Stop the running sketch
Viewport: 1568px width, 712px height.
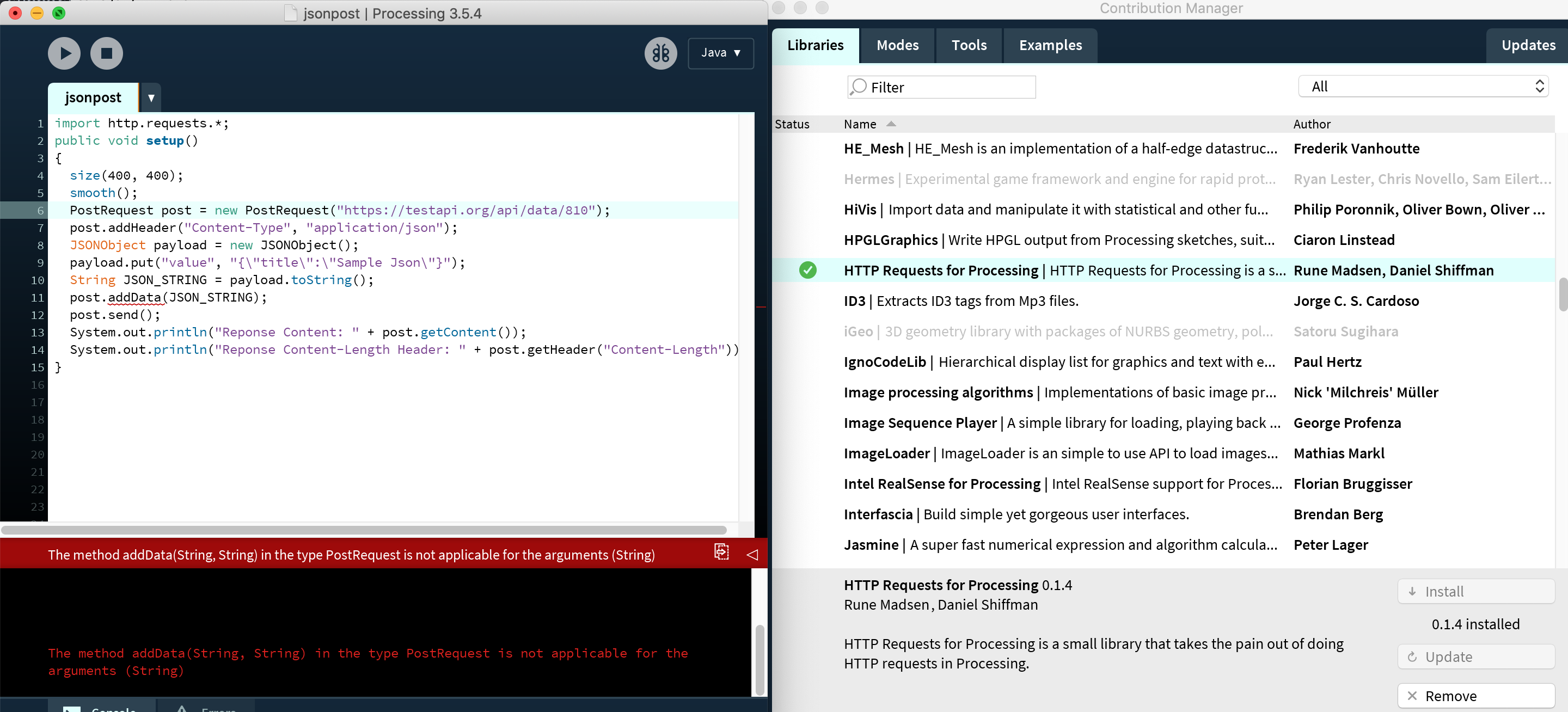click(x=107, y=53)
